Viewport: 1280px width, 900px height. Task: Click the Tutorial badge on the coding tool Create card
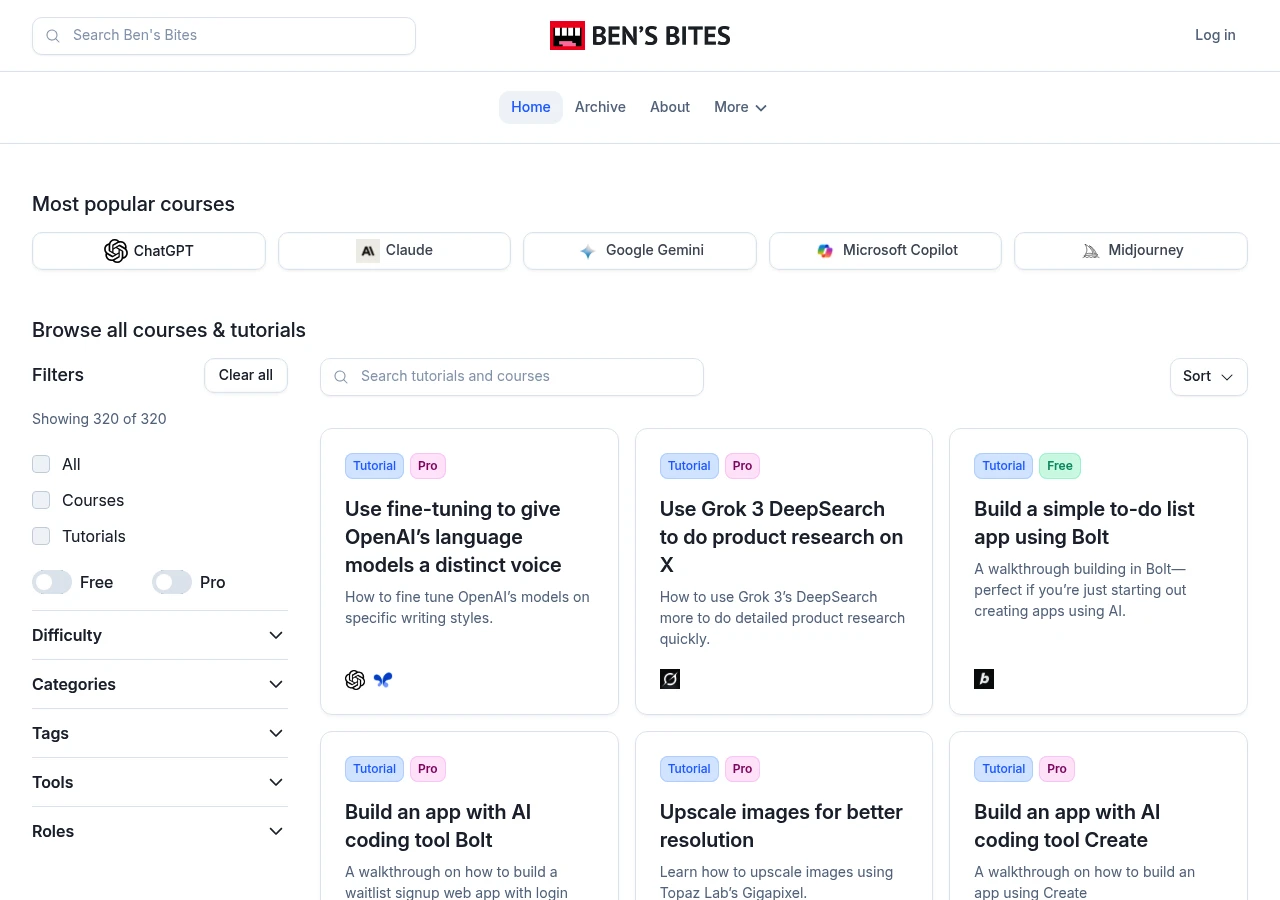tap(1004, 769)
